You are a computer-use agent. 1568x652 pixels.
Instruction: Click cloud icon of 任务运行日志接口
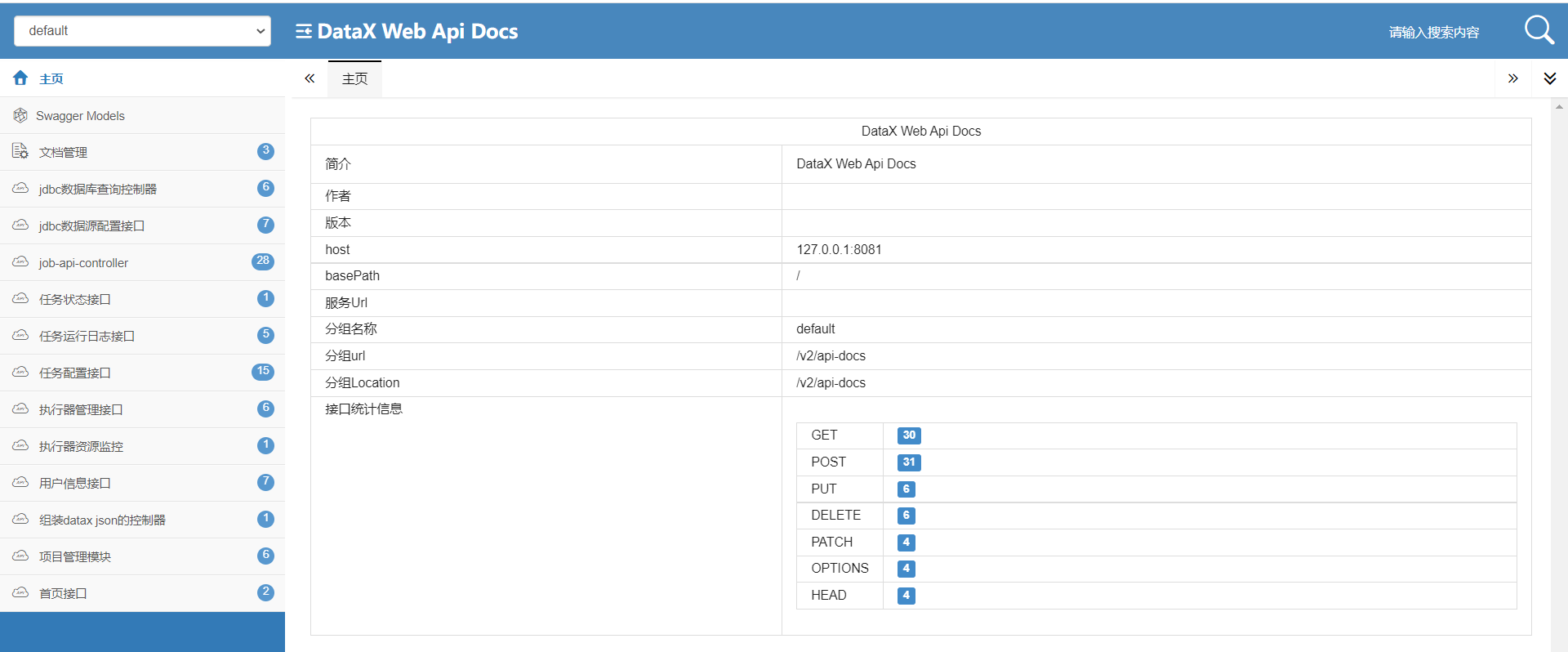(20, 335)
